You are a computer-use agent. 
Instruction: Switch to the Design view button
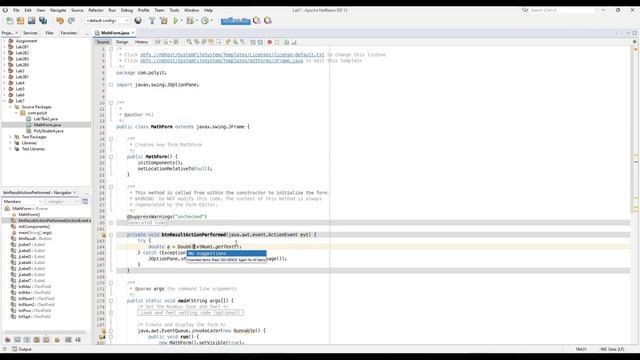122,42
